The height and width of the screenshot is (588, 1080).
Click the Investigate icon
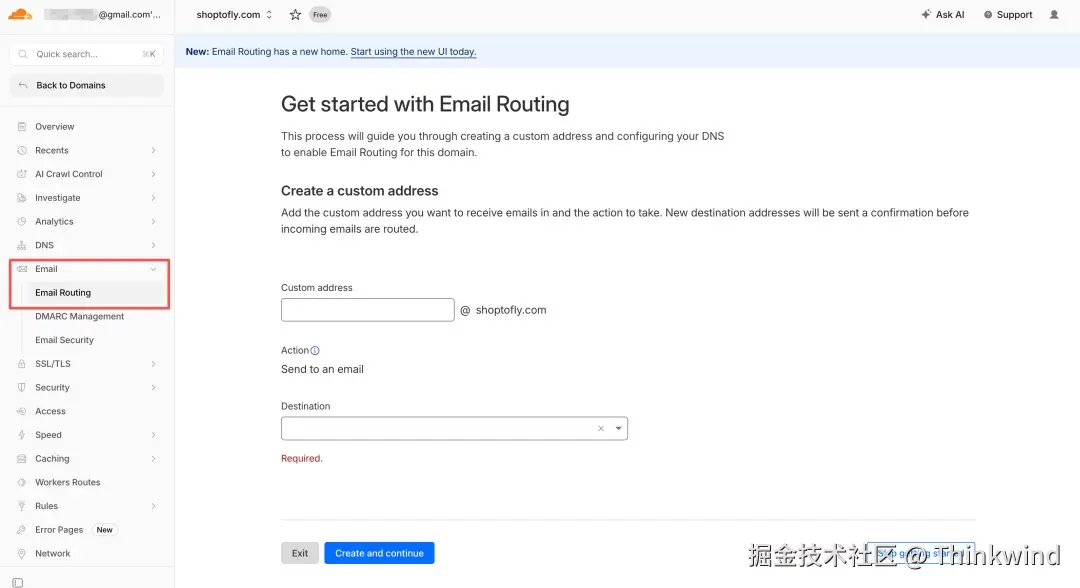point(21,198)
